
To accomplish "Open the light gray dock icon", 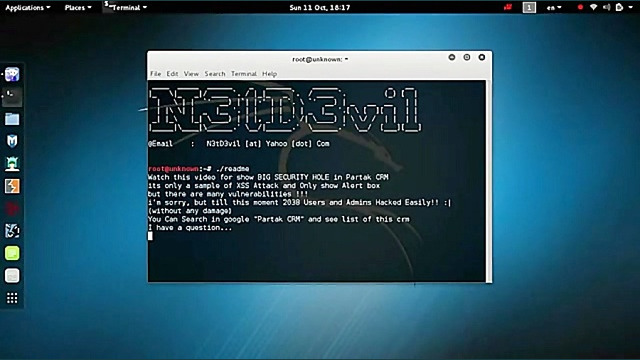I will [x=12, y=276].
